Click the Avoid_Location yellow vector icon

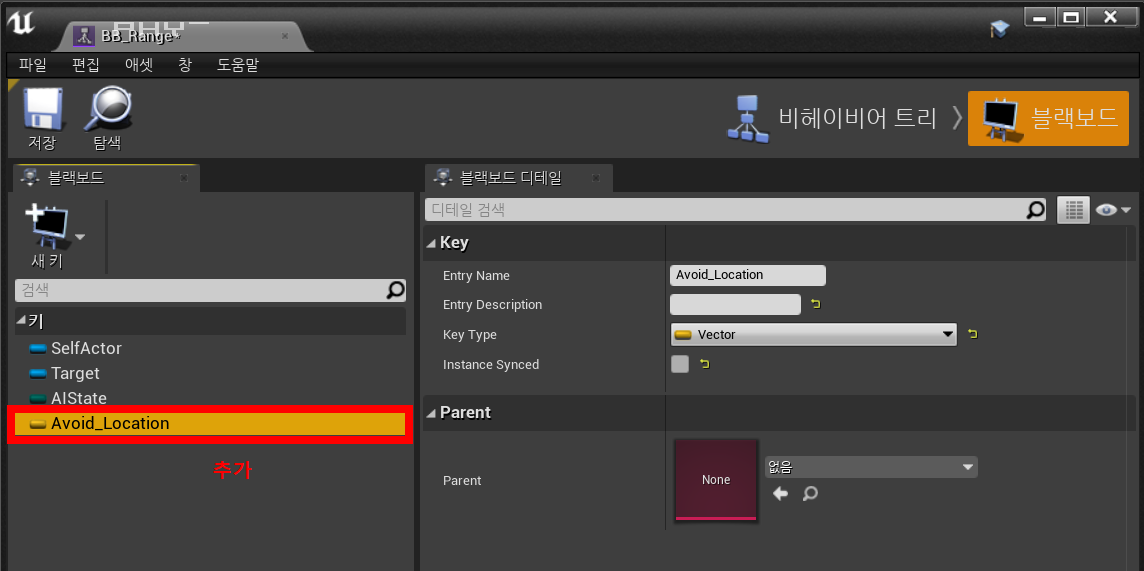pos(38,424)
